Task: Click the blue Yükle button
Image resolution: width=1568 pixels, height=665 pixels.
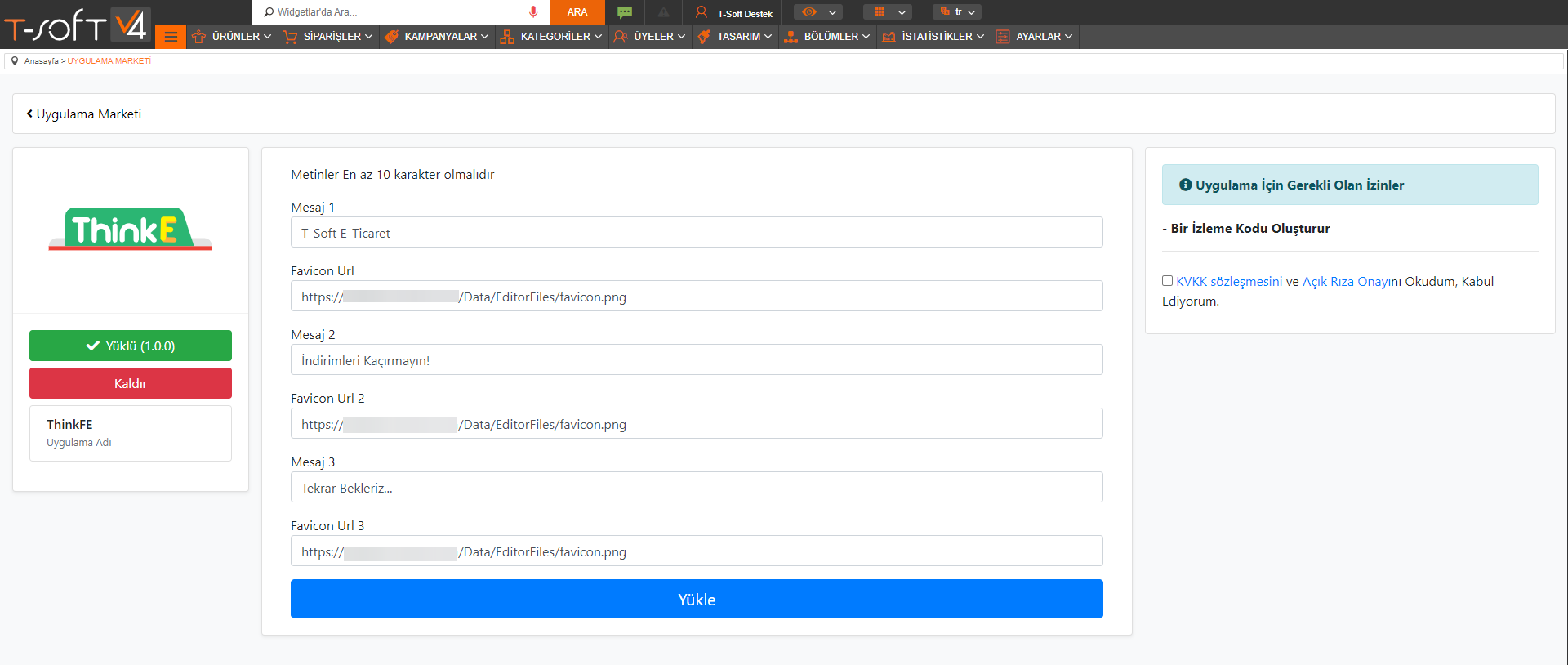Action: point(697,599)
